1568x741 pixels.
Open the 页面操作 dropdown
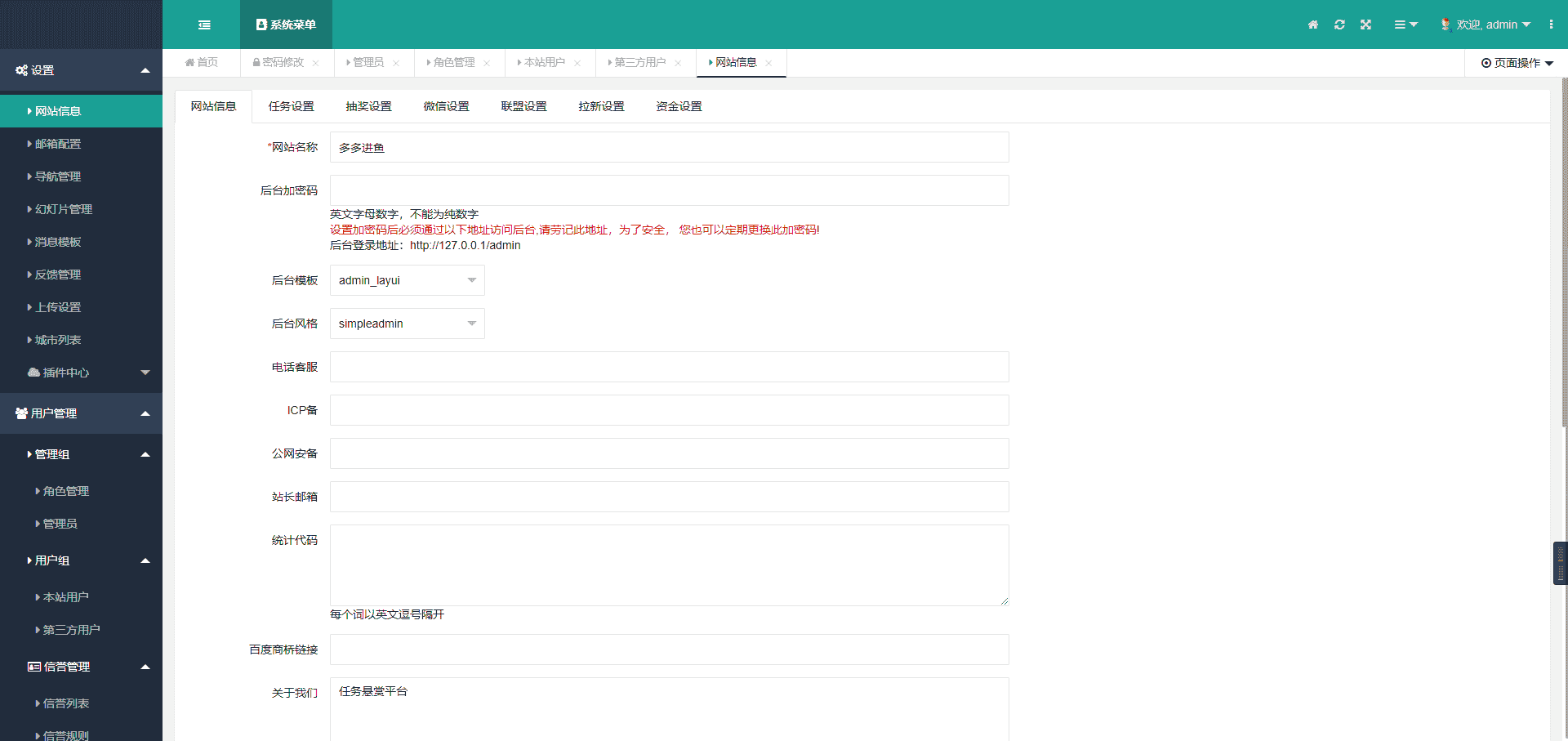coord(1517,63)
